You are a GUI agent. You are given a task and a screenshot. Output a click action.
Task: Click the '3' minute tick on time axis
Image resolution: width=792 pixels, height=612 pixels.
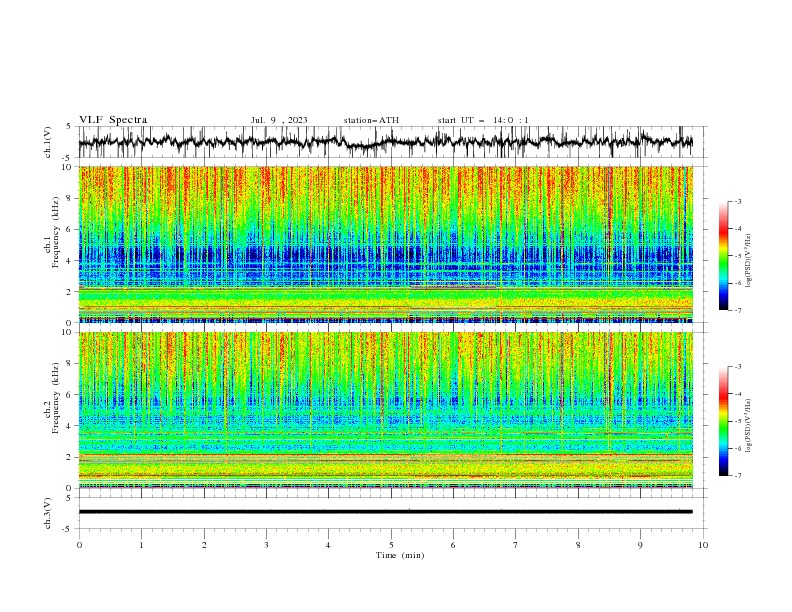pyautogui.click(x=266, y=545)
